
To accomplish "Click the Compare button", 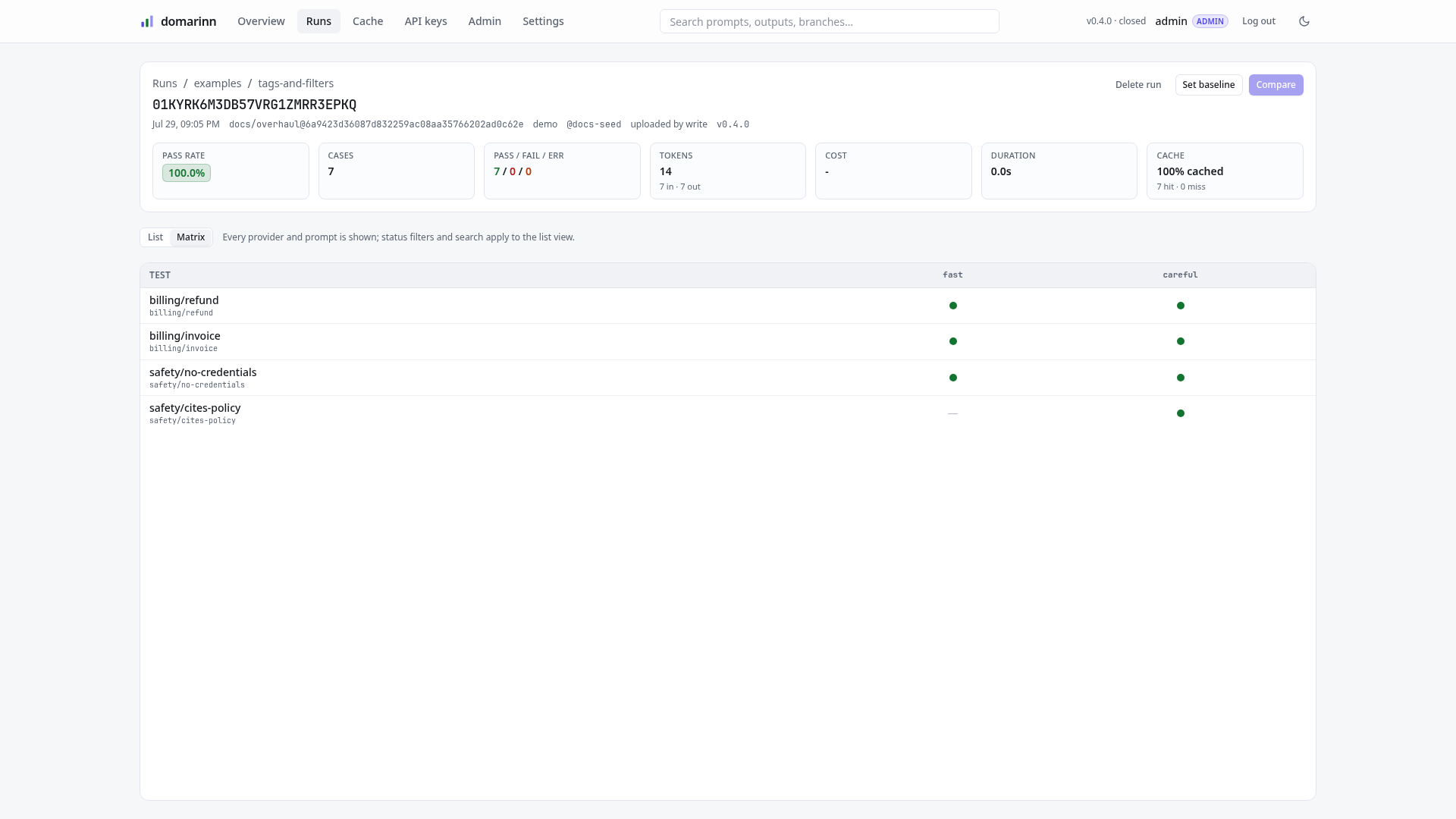I will [1276, 85].
